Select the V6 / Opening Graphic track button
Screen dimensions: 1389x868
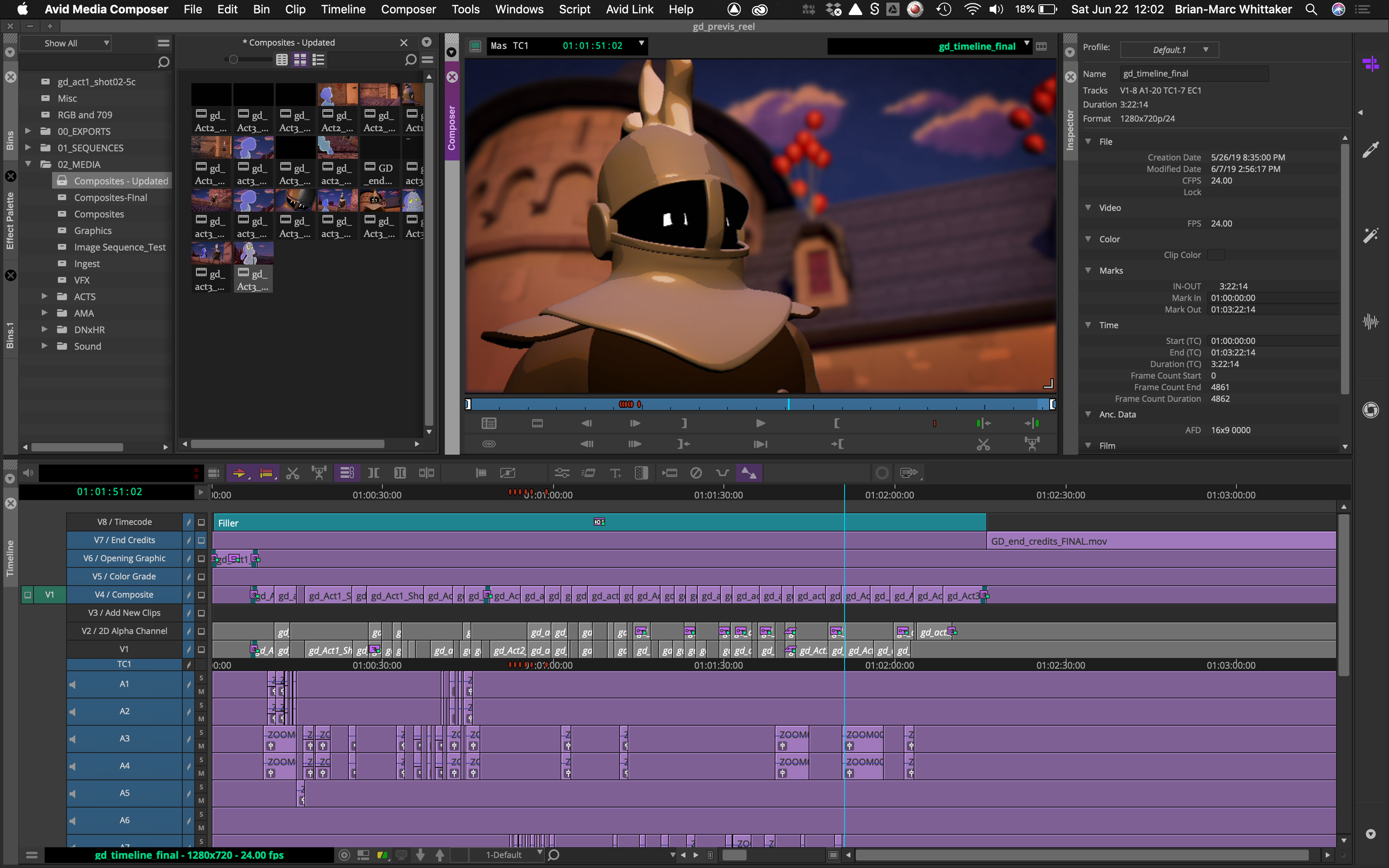click(x=124, y=559)
